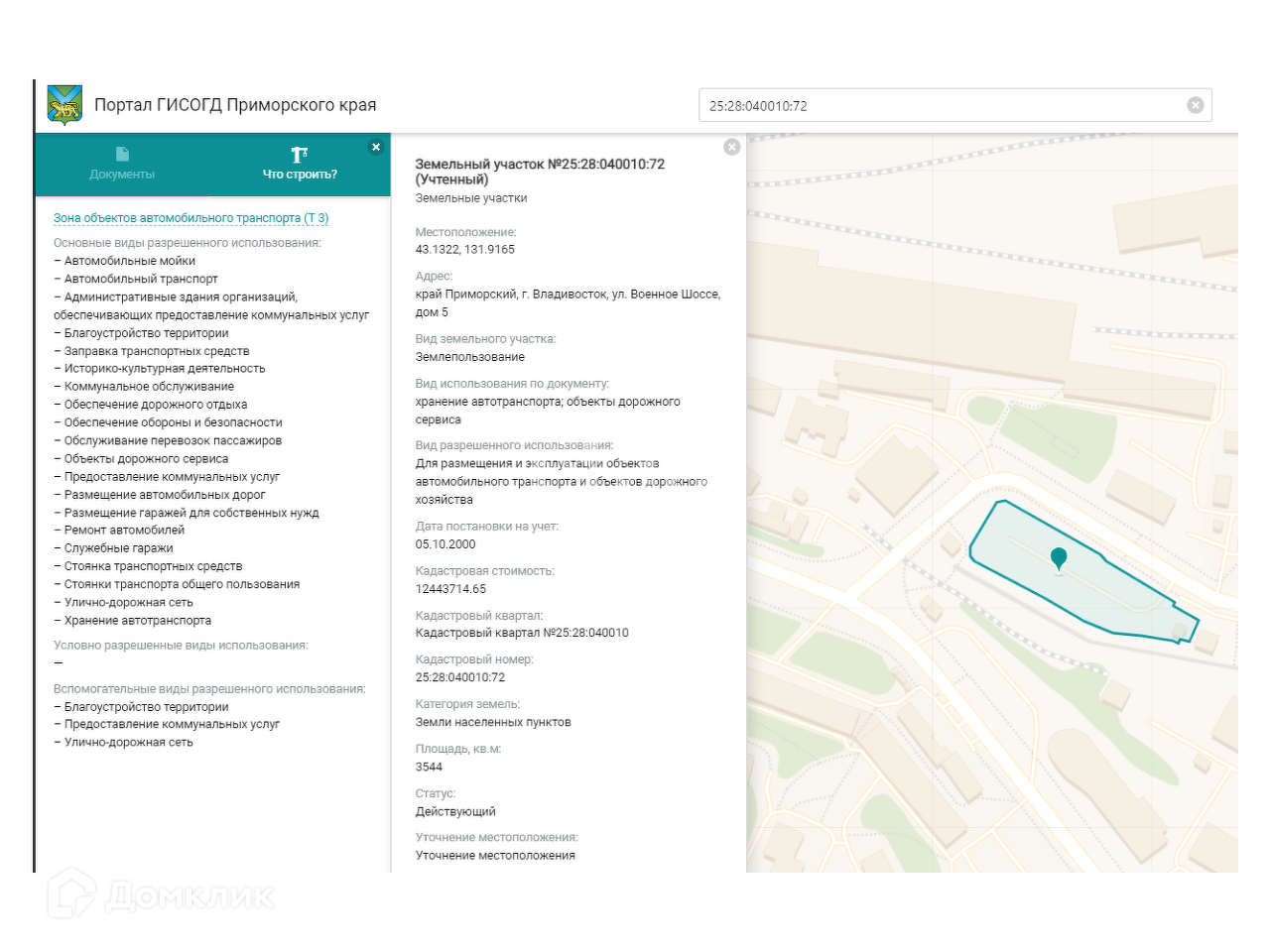Select the text 'Автомобильный транспорт'
Viewport: 1270px width, 952px height.
141,279
